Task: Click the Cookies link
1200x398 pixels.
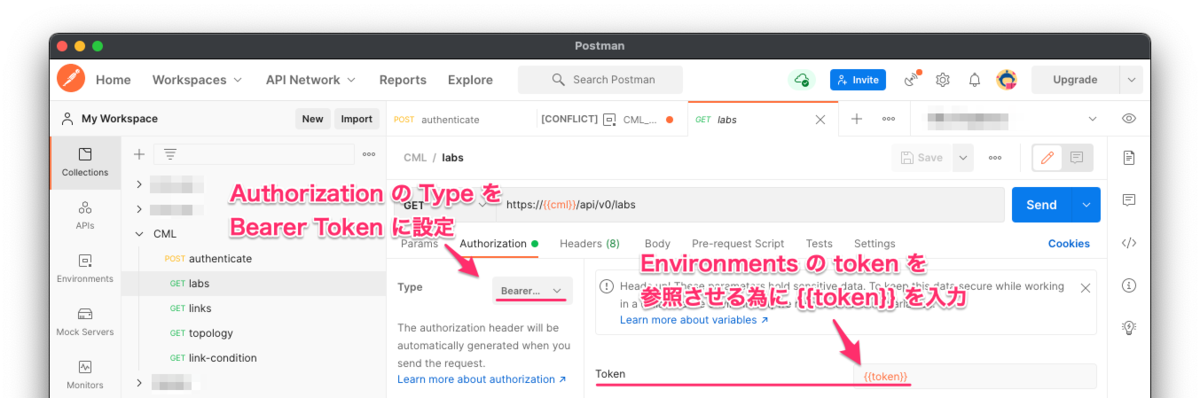Action: click(x=1069, y=243)
